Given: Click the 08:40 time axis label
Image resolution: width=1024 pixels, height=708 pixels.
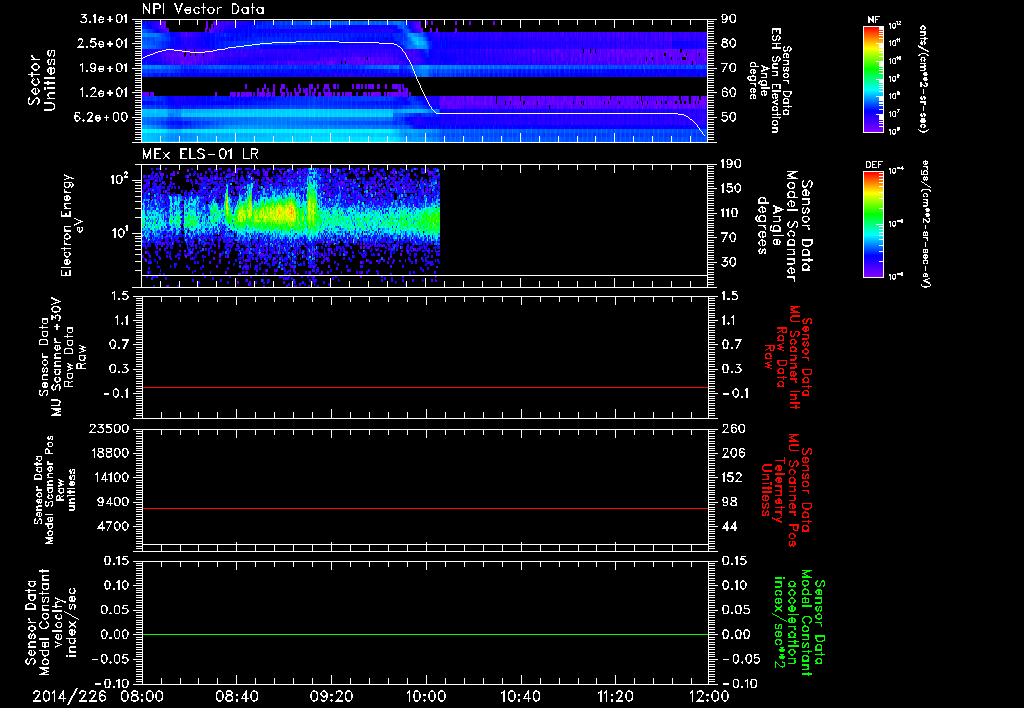Looking at the screenshot, I should tap(236, 696).
